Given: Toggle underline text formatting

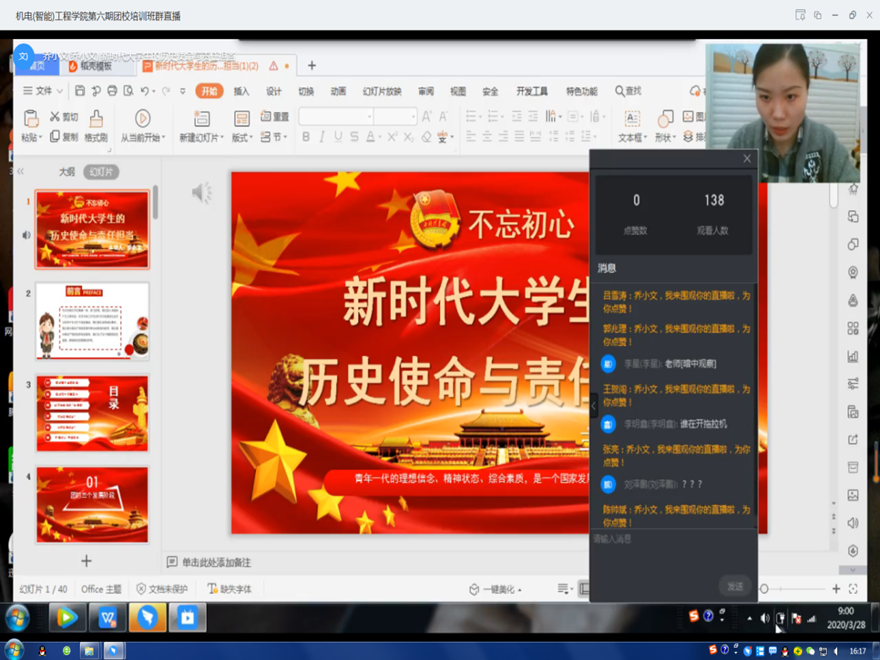Looking at the screenshot, I should click(338, 137).
